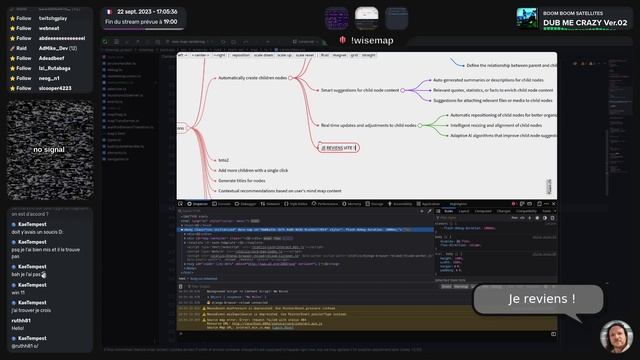Select the middle white scene thumbnail
This screenshot has width=640, height=360.
[367, 18]
